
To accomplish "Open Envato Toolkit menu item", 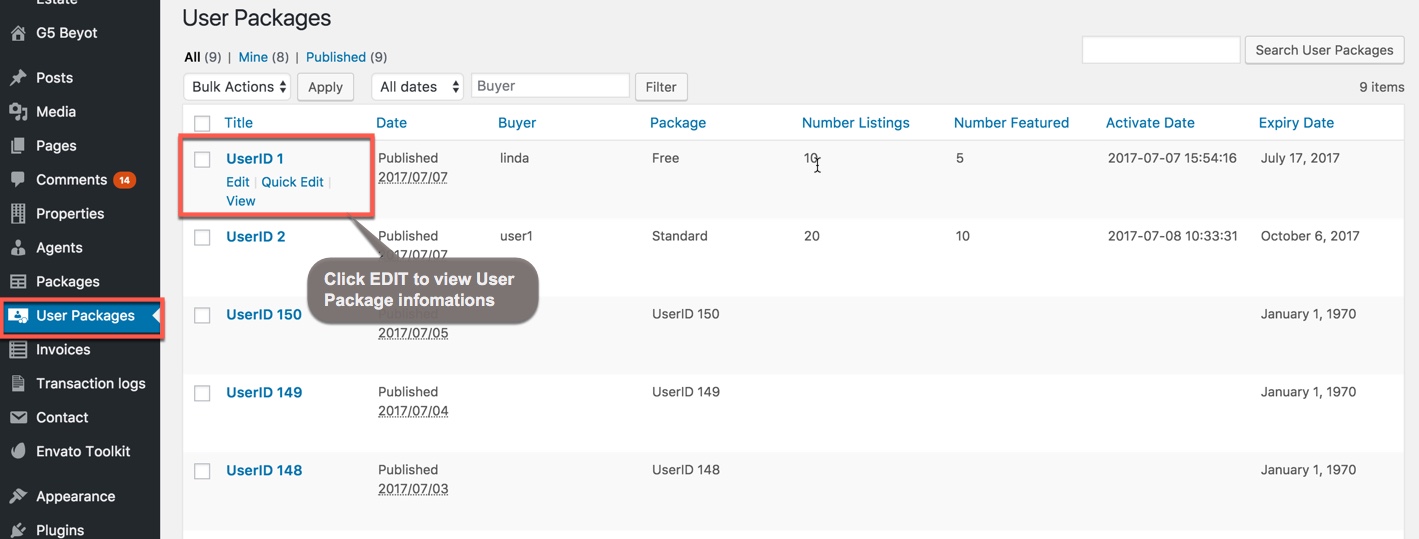I will pos(83,452).
